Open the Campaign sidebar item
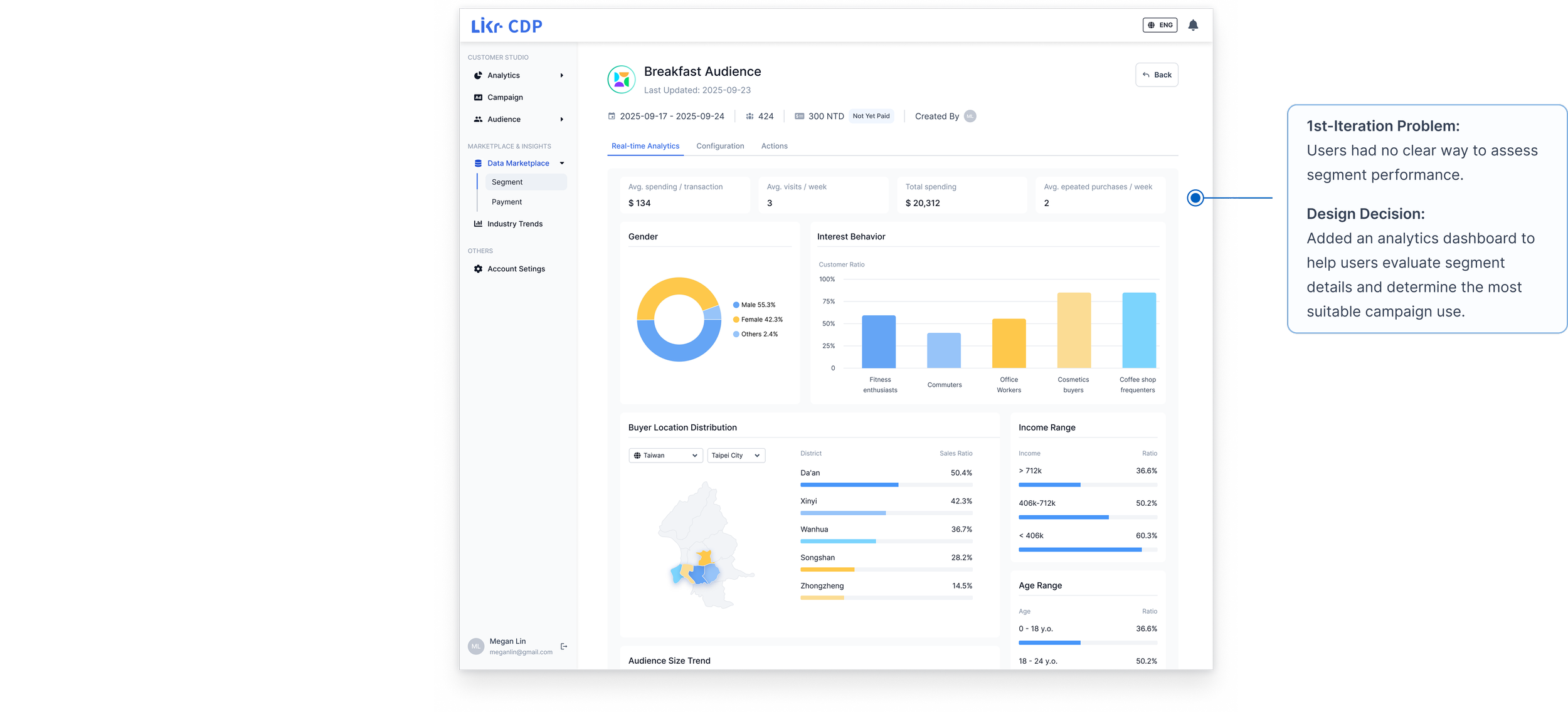 504,97
